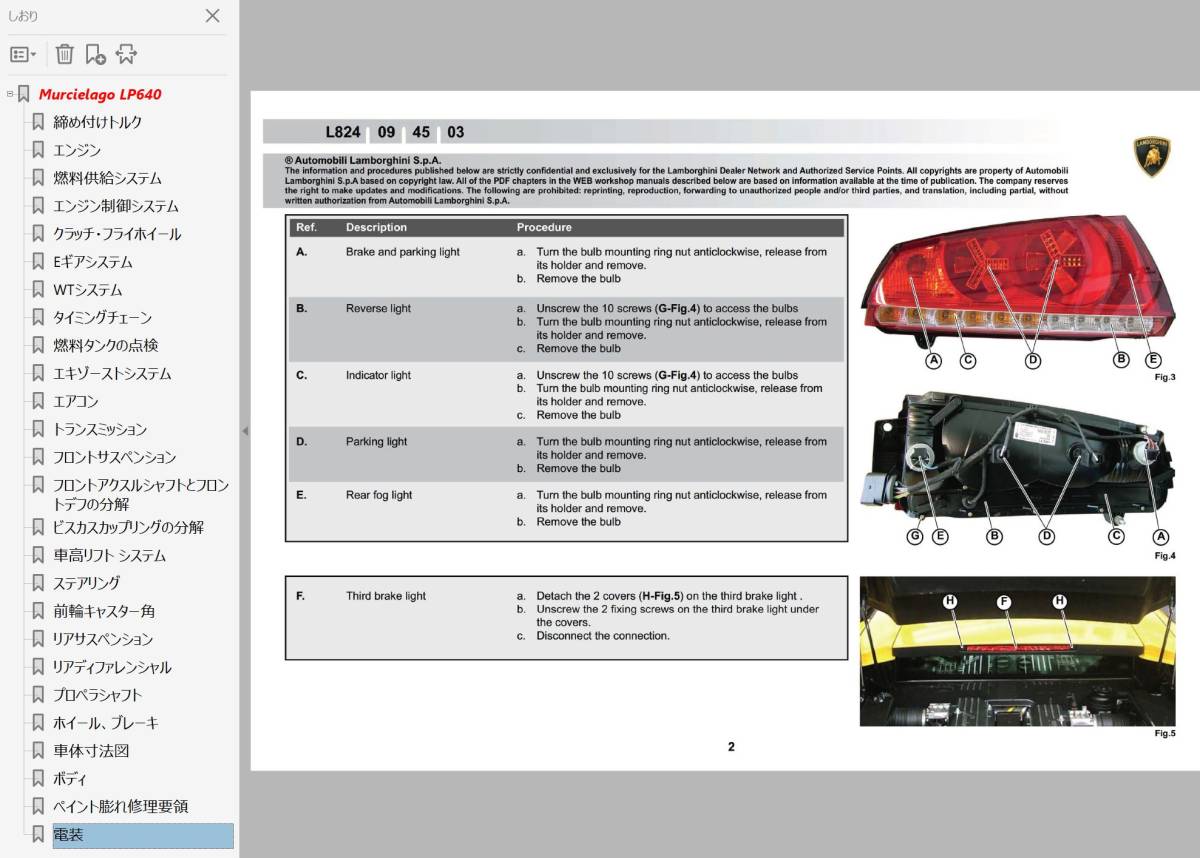Click 'Brake and parking light' description text

point(403,252)
